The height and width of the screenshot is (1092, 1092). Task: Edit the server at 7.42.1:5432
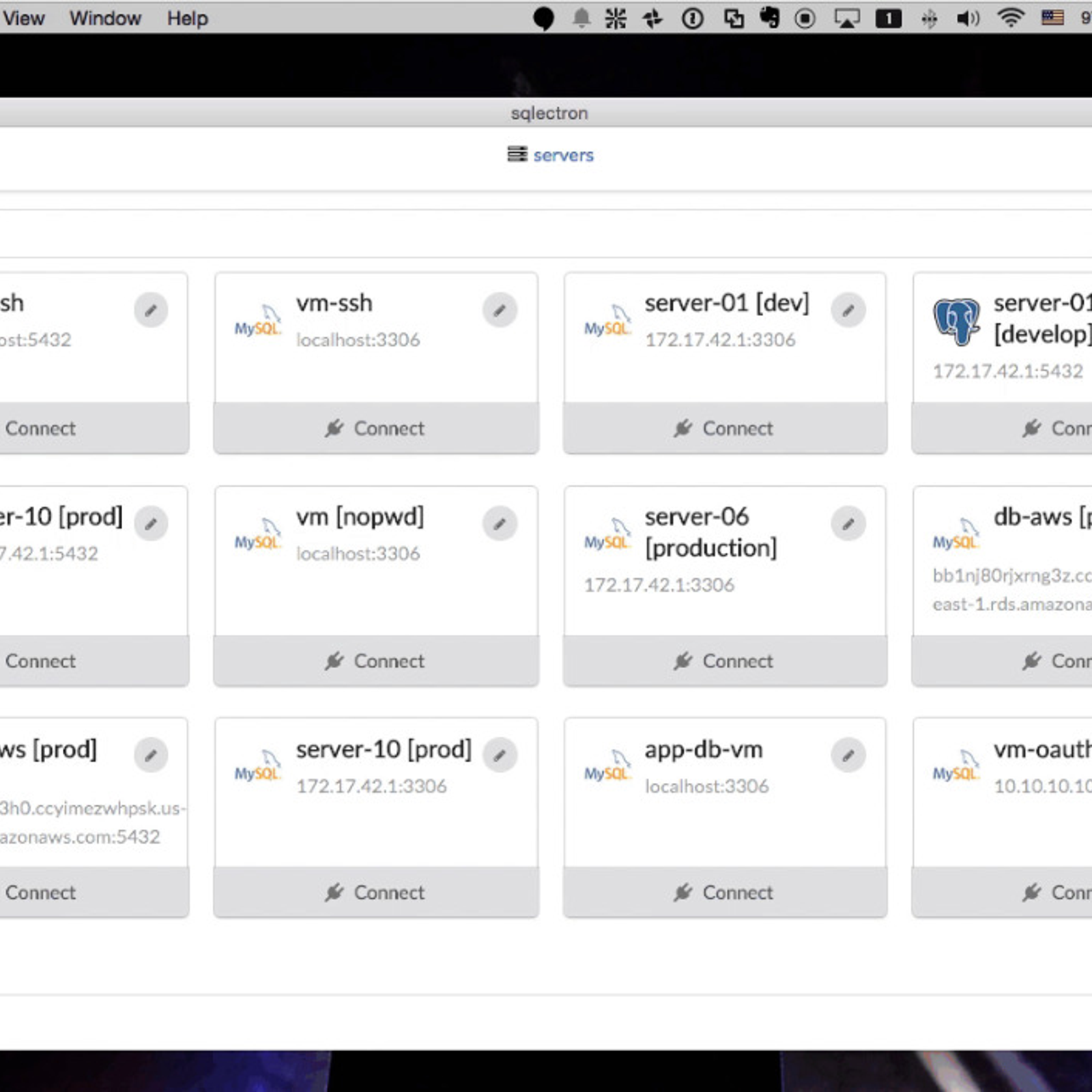point(151,524)
